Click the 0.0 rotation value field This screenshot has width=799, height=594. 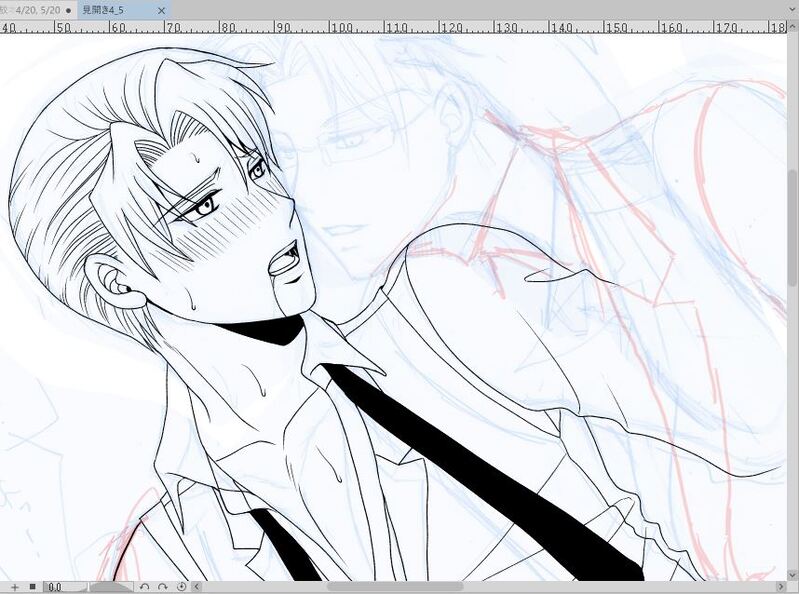coord(65,587)
